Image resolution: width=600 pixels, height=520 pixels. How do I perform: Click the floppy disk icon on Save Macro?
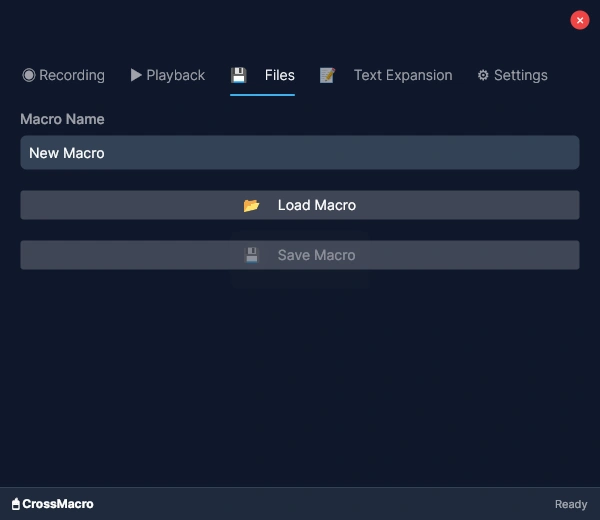[x=252, y=255]
